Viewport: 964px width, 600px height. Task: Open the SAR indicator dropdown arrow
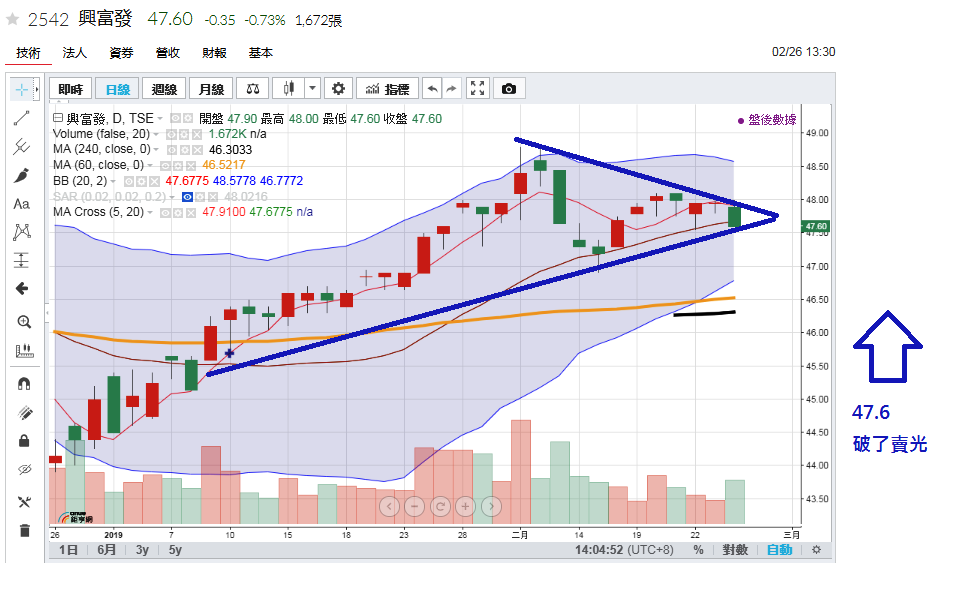click(172, 197)
